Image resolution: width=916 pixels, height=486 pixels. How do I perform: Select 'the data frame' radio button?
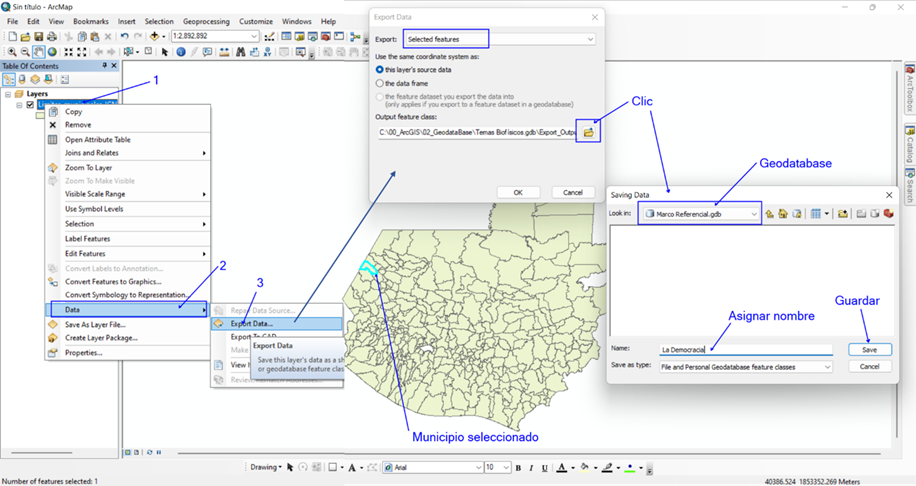380,84
